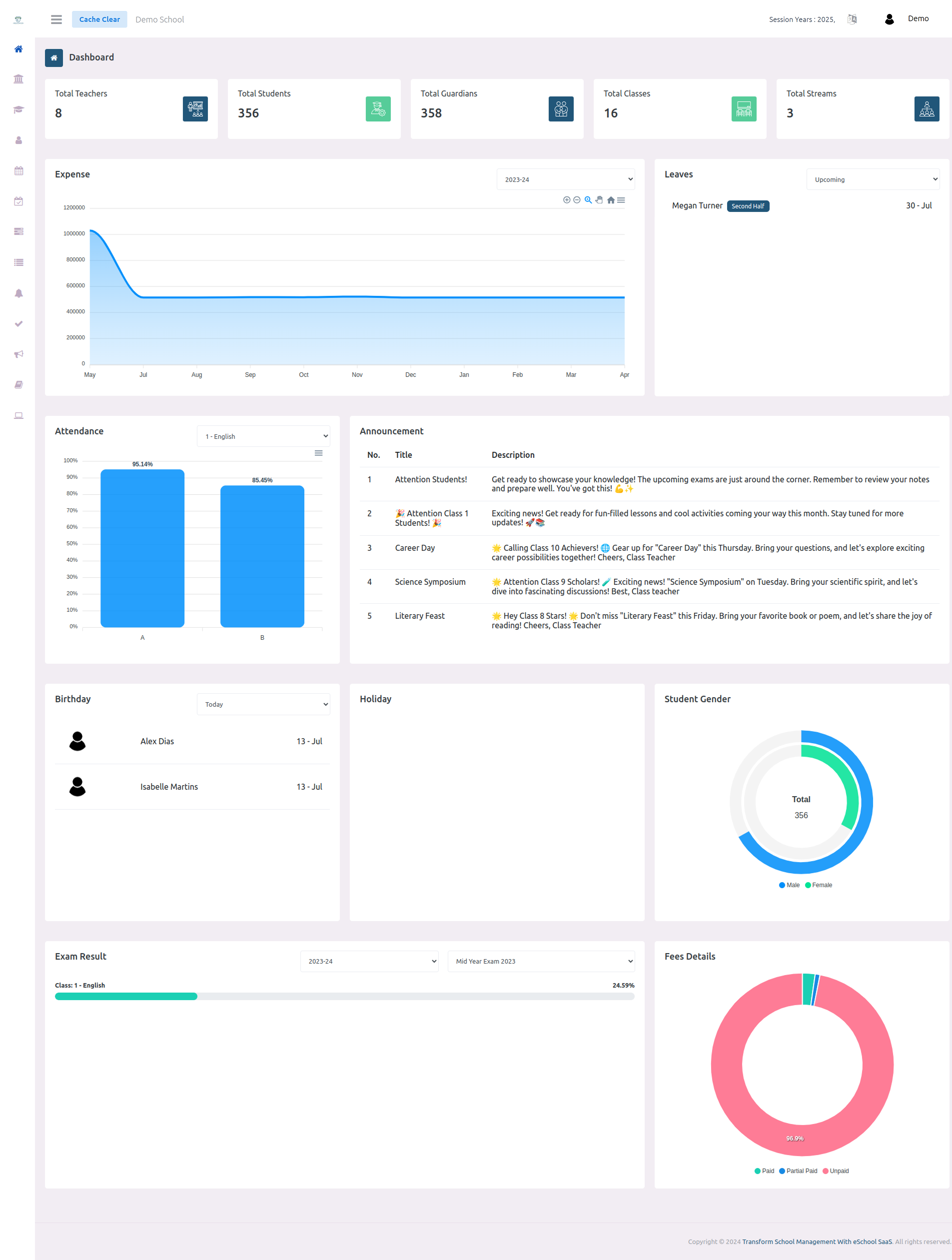Screen dimensions: 952x1260
Task: Open the Expense 2023-24 year dropdown
Action: coord(565,179)
